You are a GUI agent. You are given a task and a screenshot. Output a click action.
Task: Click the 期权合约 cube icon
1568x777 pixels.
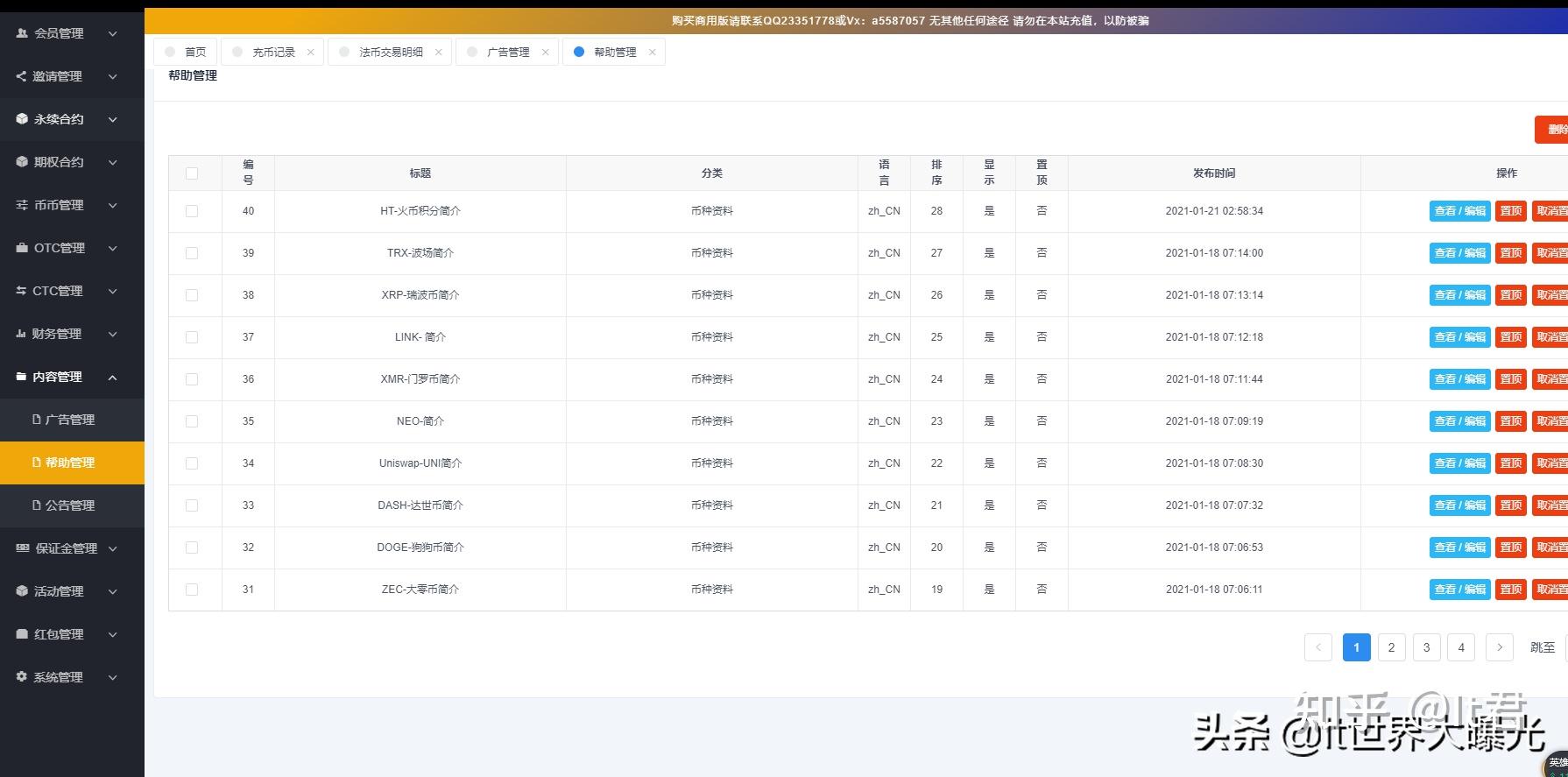pos(22,162)
